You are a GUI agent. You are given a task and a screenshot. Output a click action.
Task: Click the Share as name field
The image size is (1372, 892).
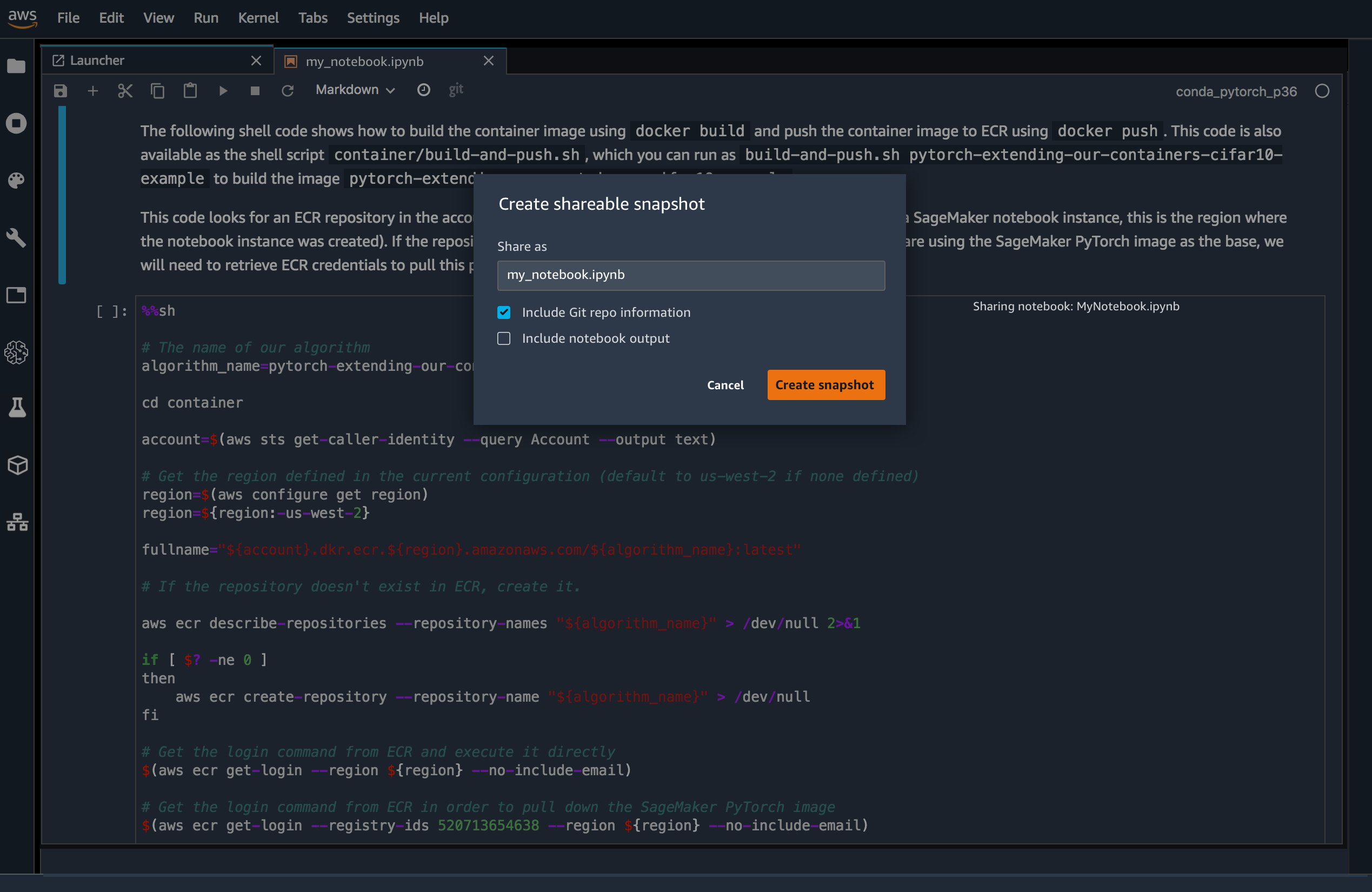[691, 275]
